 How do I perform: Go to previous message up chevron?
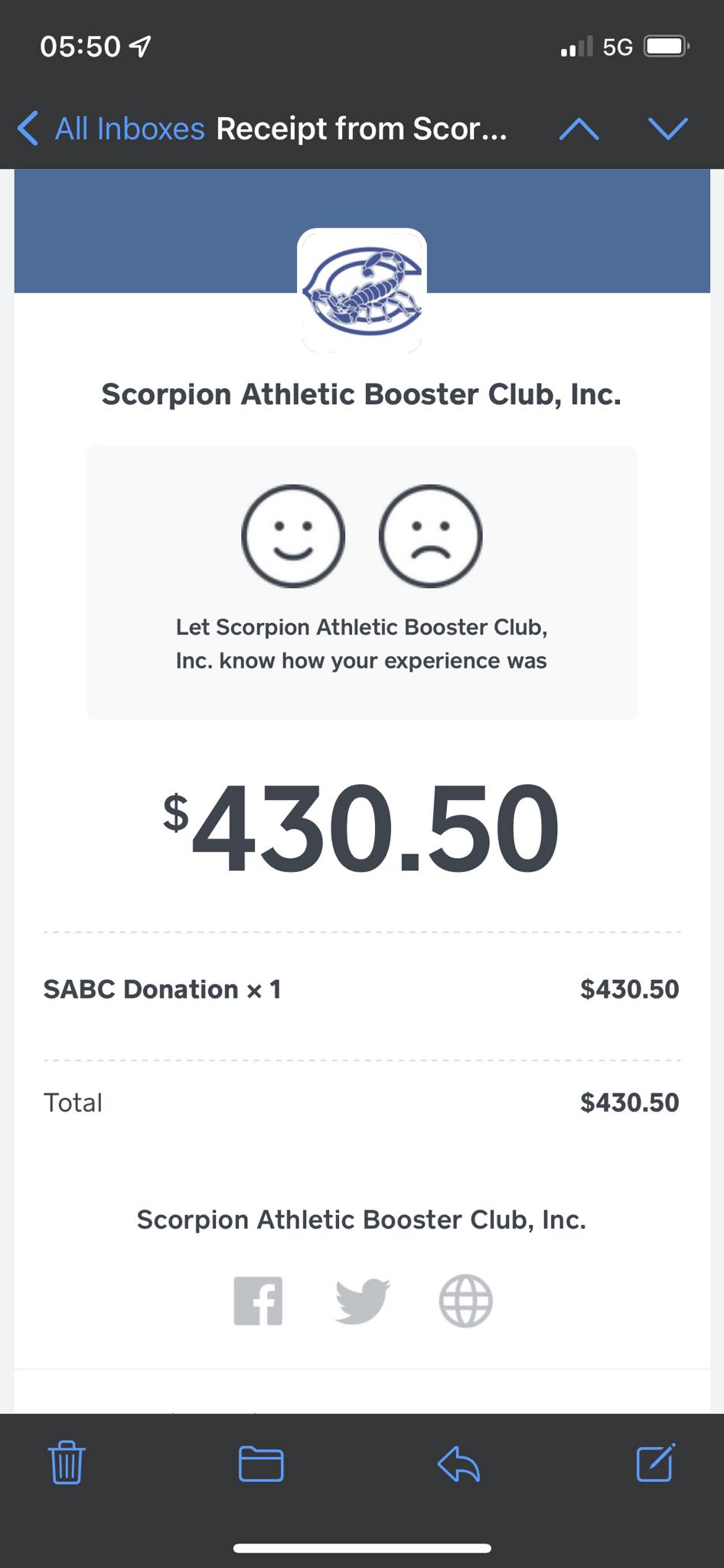tap(579, 129)
